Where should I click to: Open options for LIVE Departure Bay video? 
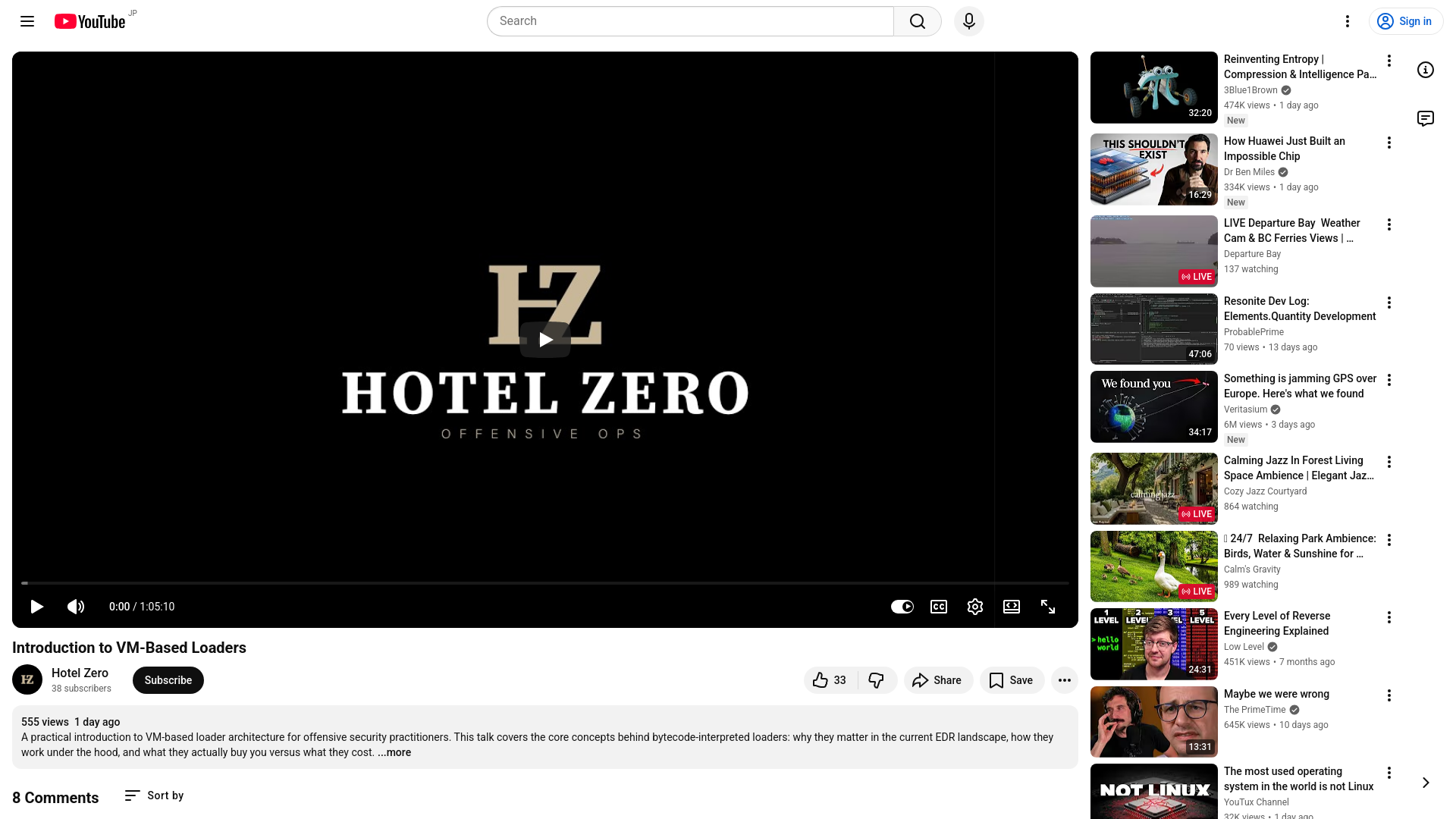point(1389,224)
